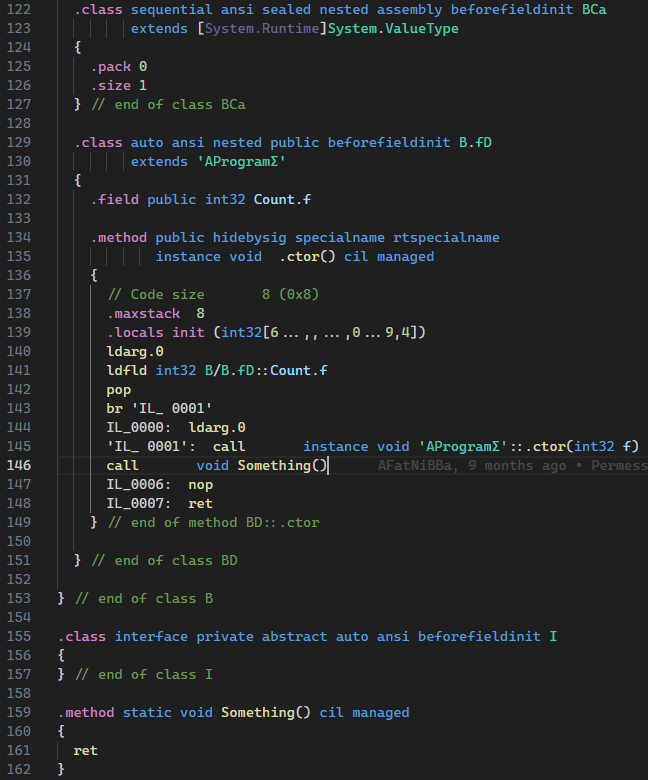Click the 'sequential' keyword on line 122
648x780 pixels.
pyautogui.click(x=172, y=9)
